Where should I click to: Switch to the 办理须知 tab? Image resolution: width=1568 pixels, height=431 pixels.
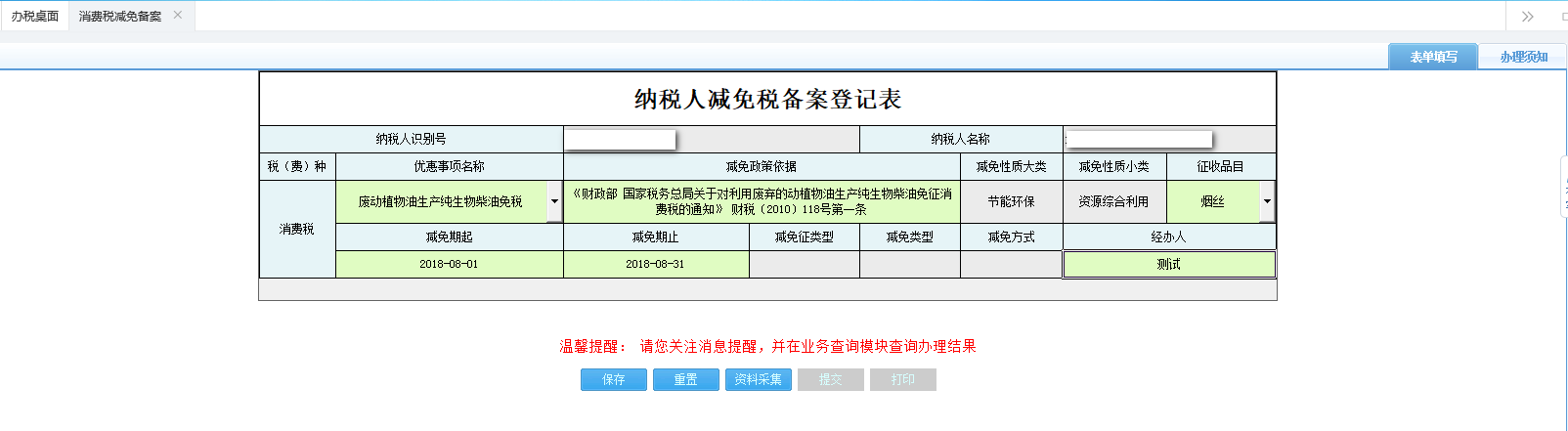[1523, 57]
